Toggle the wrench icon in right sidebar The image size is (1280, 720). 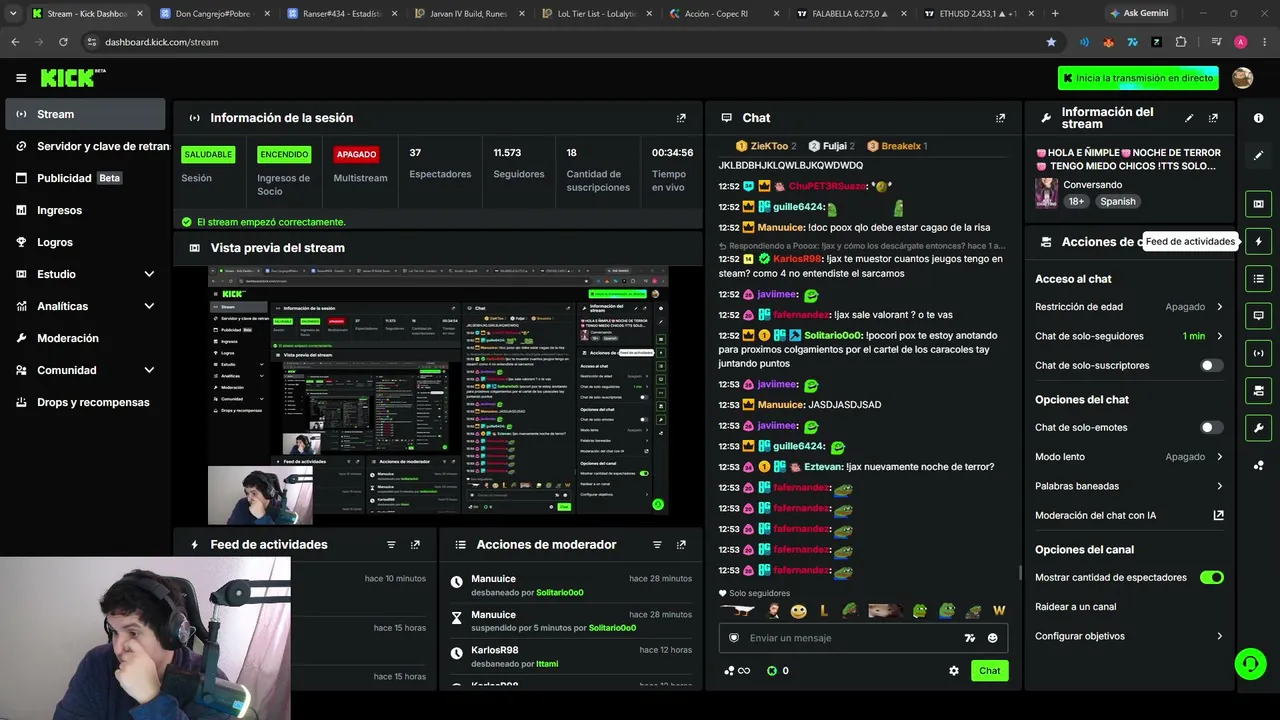(1258, 428)
